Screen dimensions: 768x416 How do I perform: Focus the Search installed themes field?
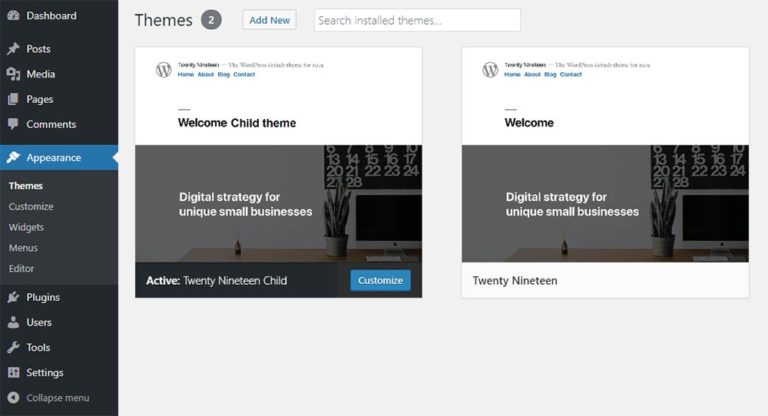click(417, 20)
